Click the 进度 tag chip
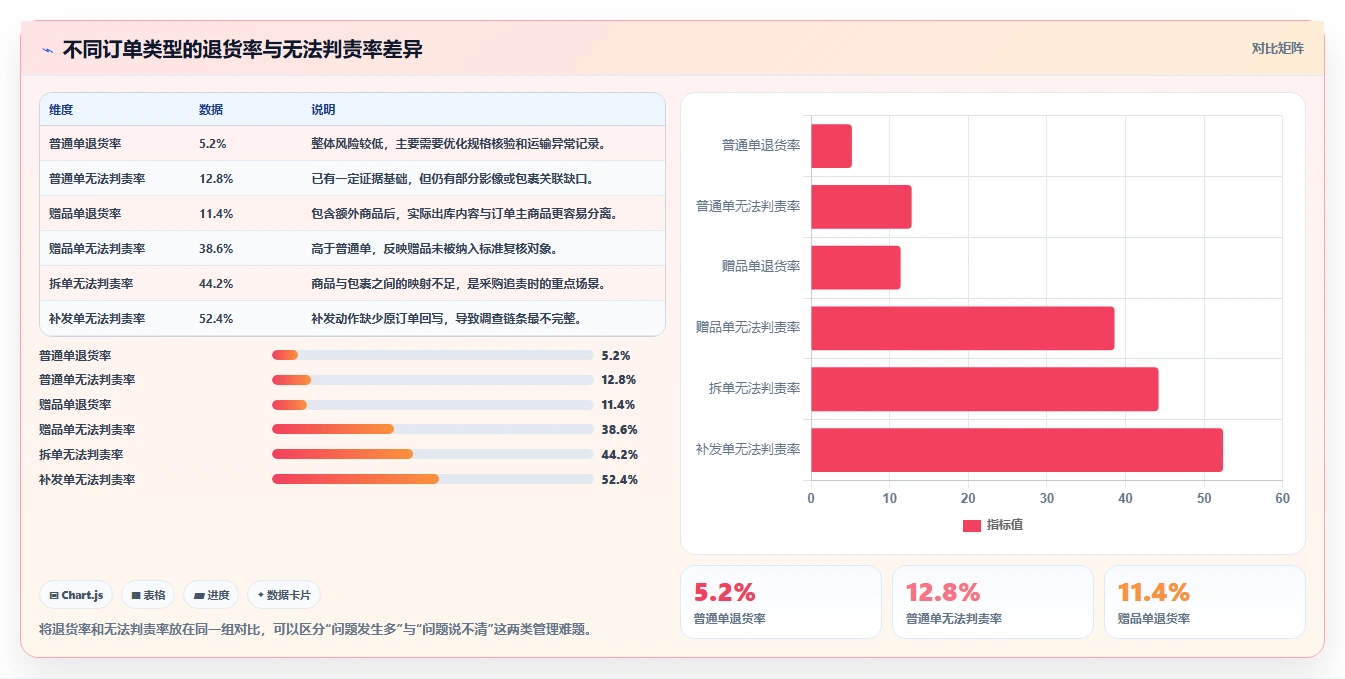Screen dimensions: 1345x679 coord(211,595)
